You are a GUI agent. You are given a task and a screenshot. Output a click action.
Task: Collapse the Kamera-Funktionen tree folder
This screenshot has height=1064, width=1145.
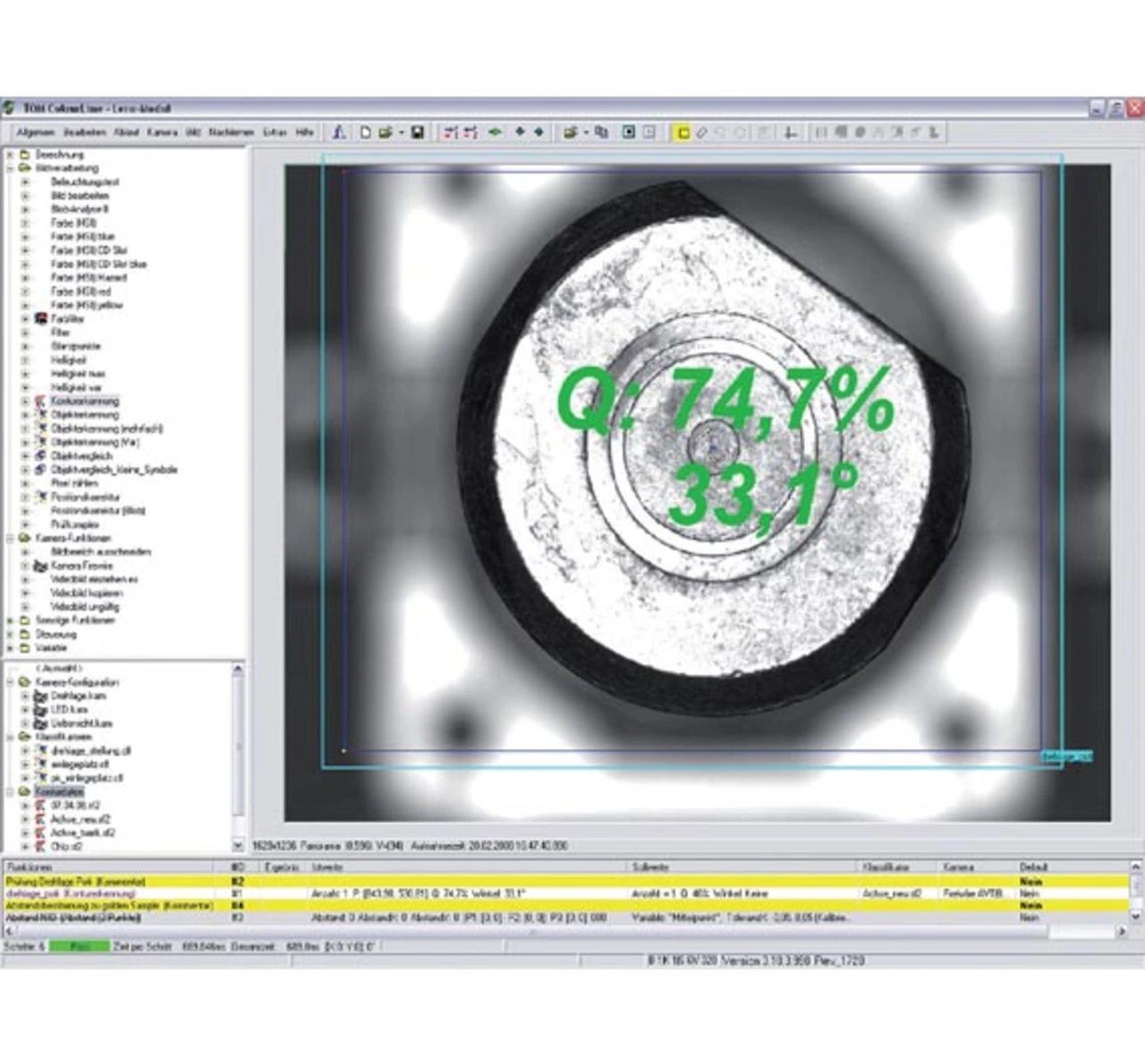(x=10, y=538)
